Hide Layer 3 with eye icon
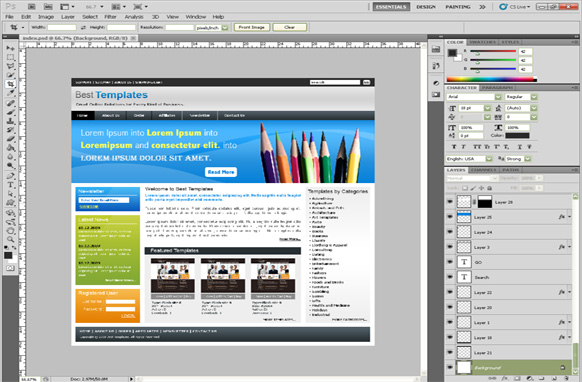 (x=450, y=247)
